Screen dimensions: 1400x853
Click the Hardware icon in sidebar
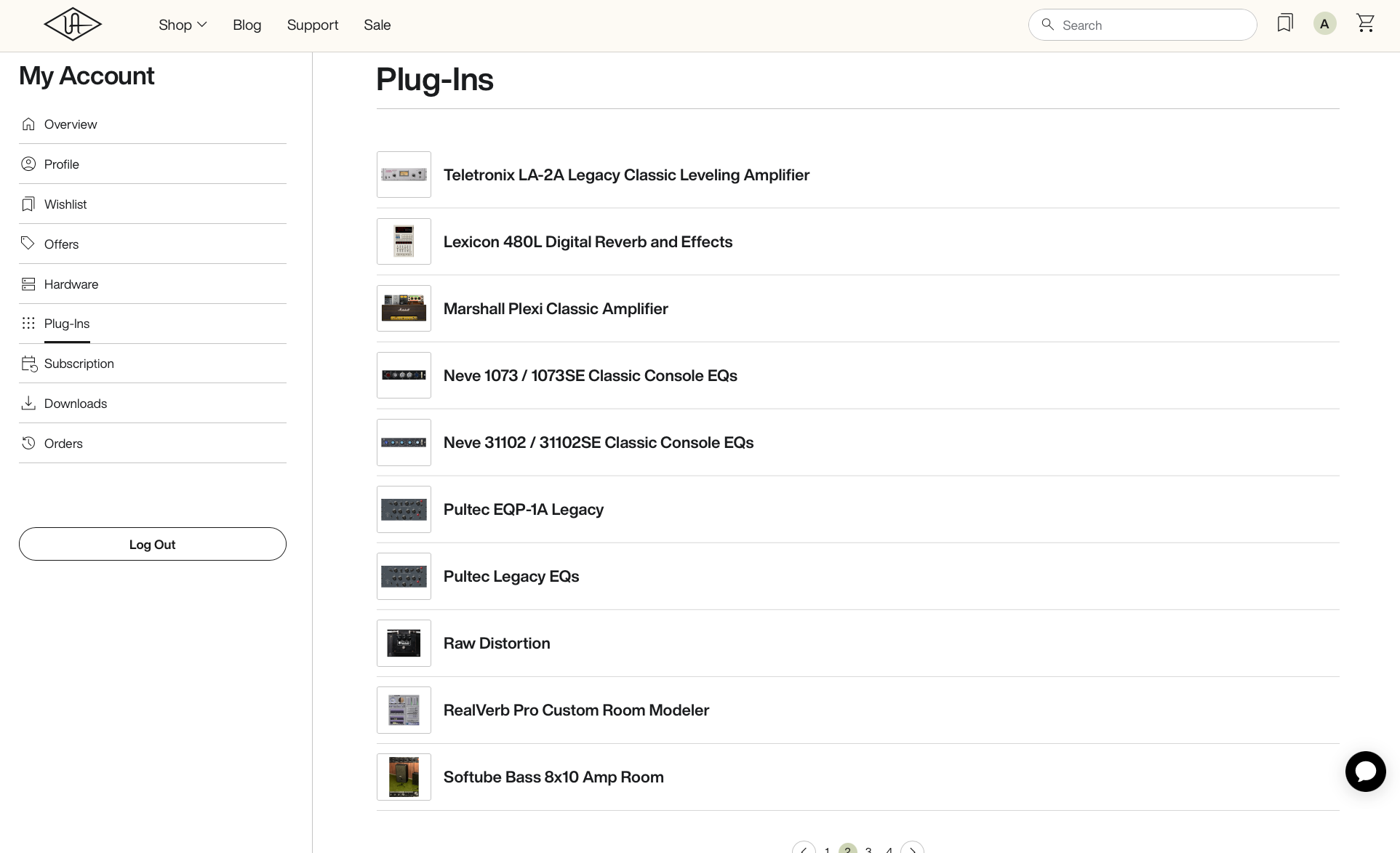point(28,284)
